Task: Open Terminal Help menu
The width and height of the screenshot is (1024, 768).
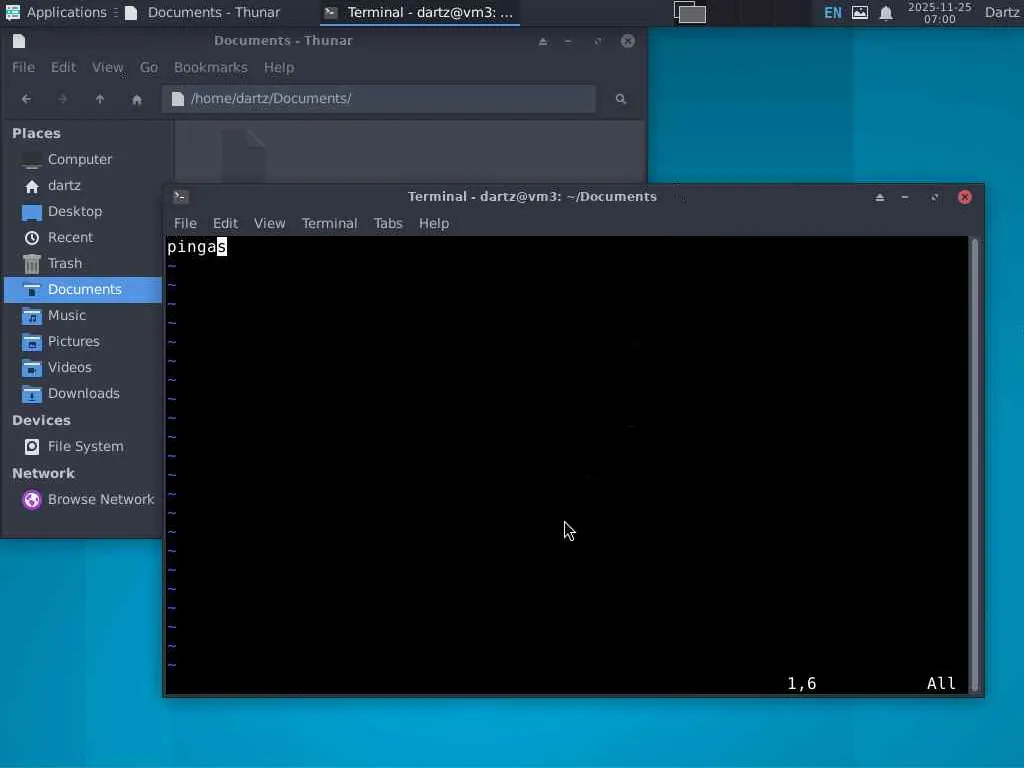Action: [x=434, y=223]
